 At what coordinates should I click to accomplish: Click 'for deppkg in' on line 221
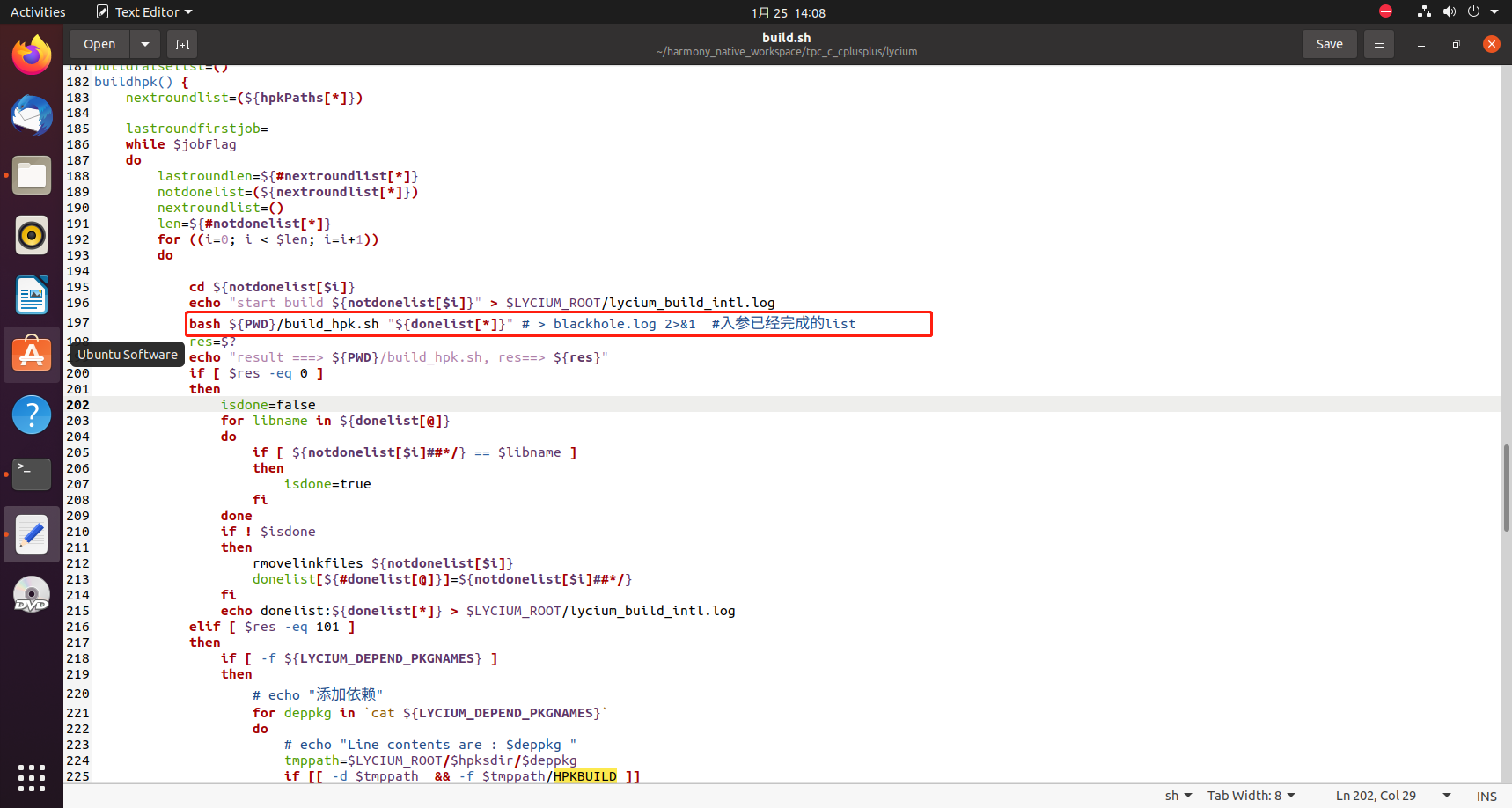pos(304,713)
